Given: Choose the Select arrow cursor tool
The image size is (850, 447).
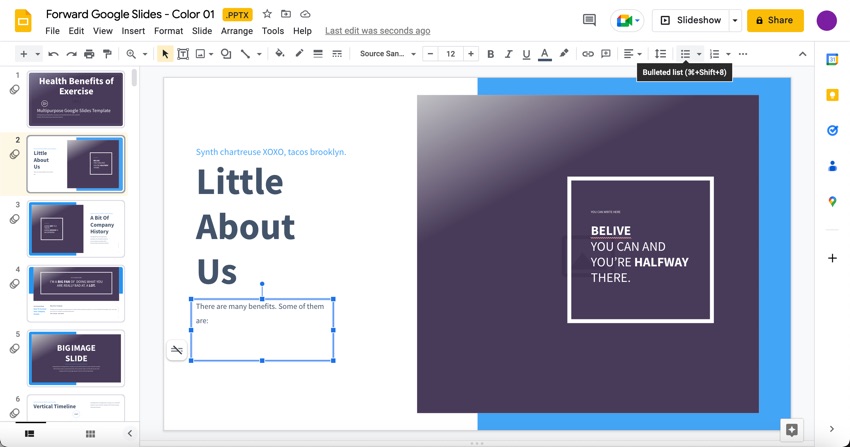Looking at the screenshot, I should tap(165, 54).
